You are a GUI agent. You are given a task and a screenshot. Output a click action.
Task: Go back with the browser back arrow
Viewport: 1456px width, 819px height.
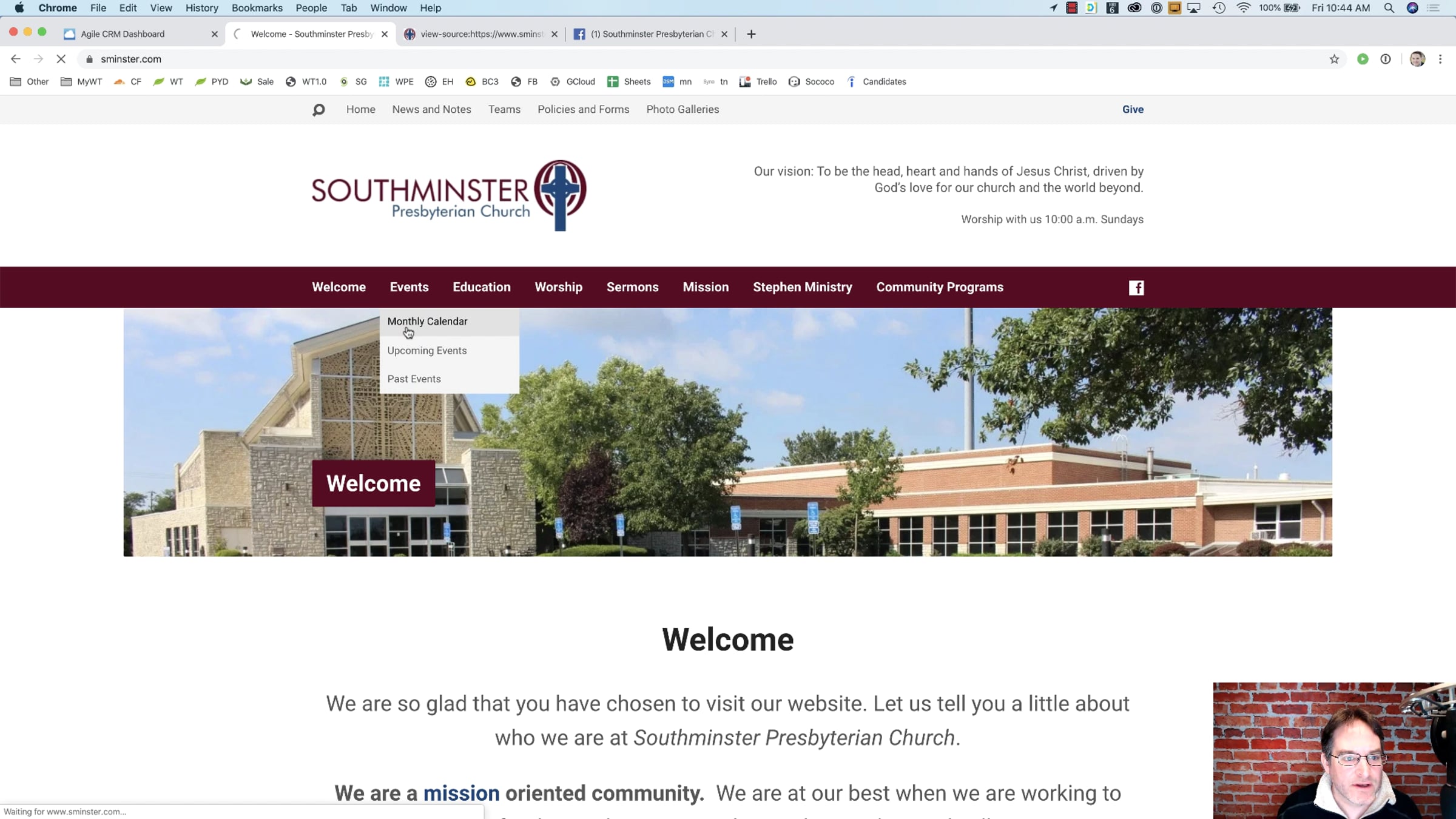[16, 59]
